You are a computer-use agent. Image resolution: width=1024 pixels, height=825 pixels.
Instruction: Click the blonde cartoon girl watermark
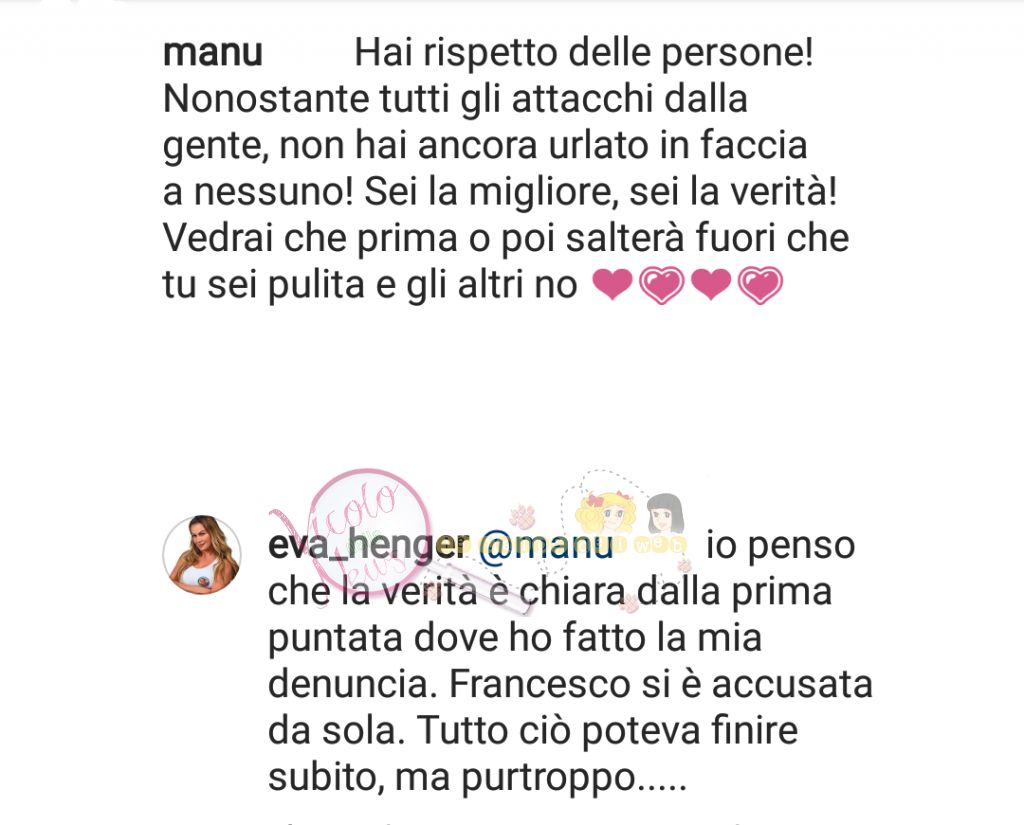point(608,513)
